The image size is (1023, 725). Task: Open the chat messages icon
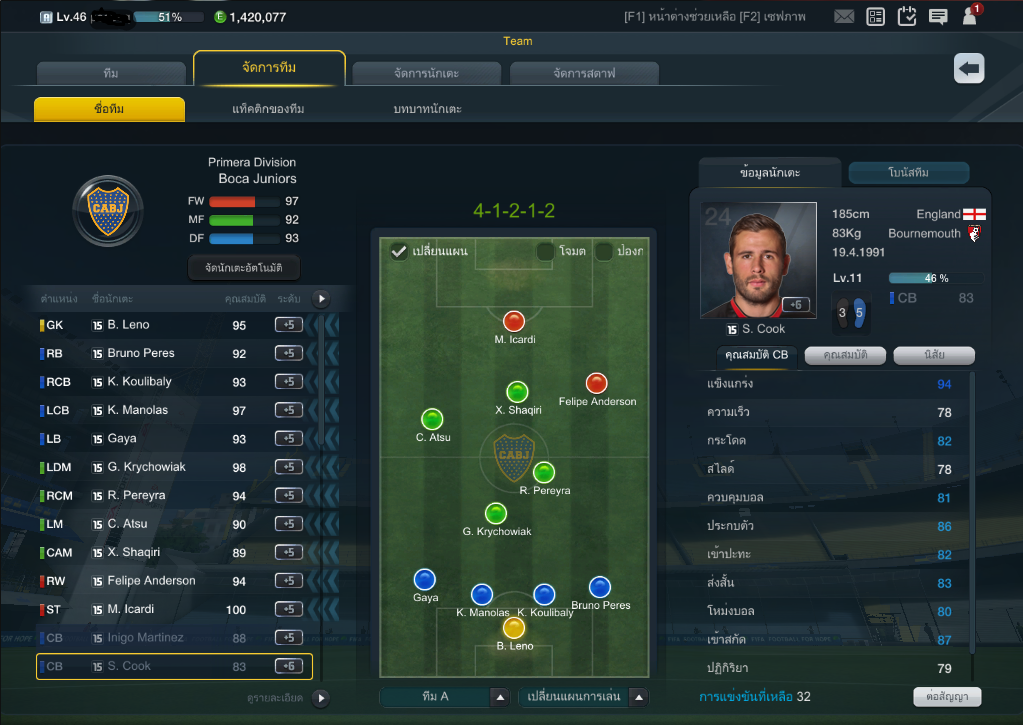pyautogui.click(x=938, y=16)
